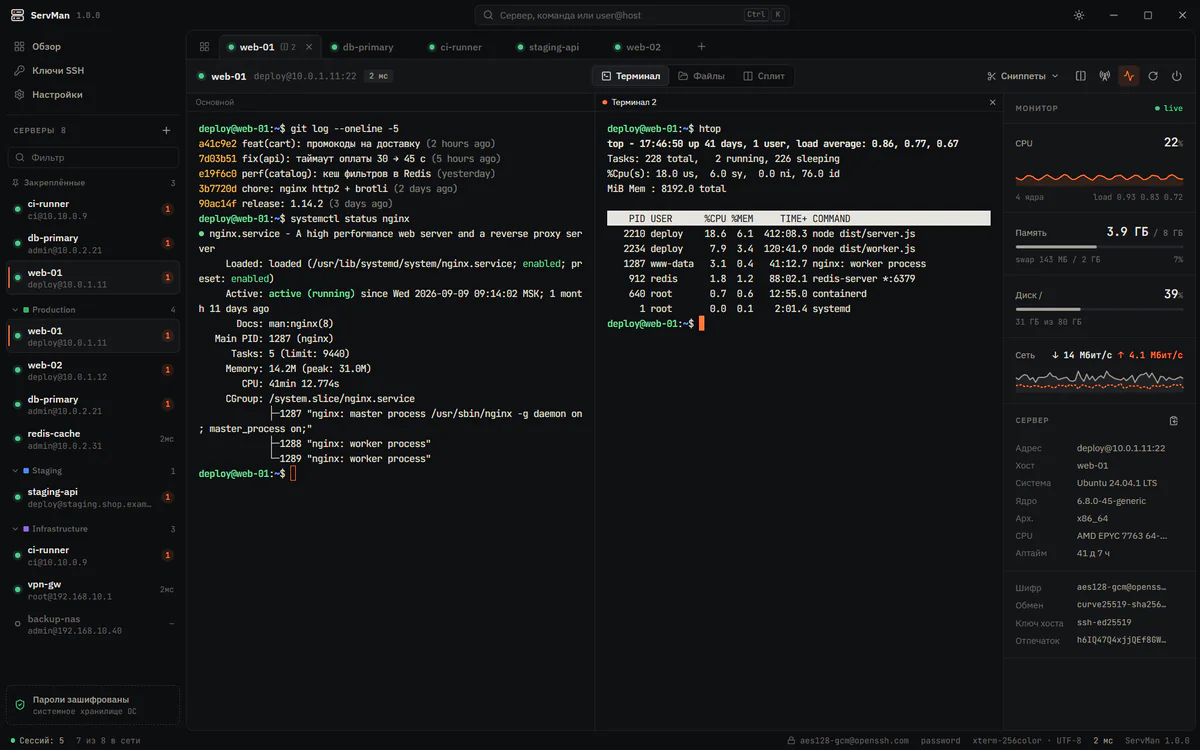Viewport: 1200px width, 750px height.
Task: Open Ключи SSH in the sidebar
Action: [93, 71]
